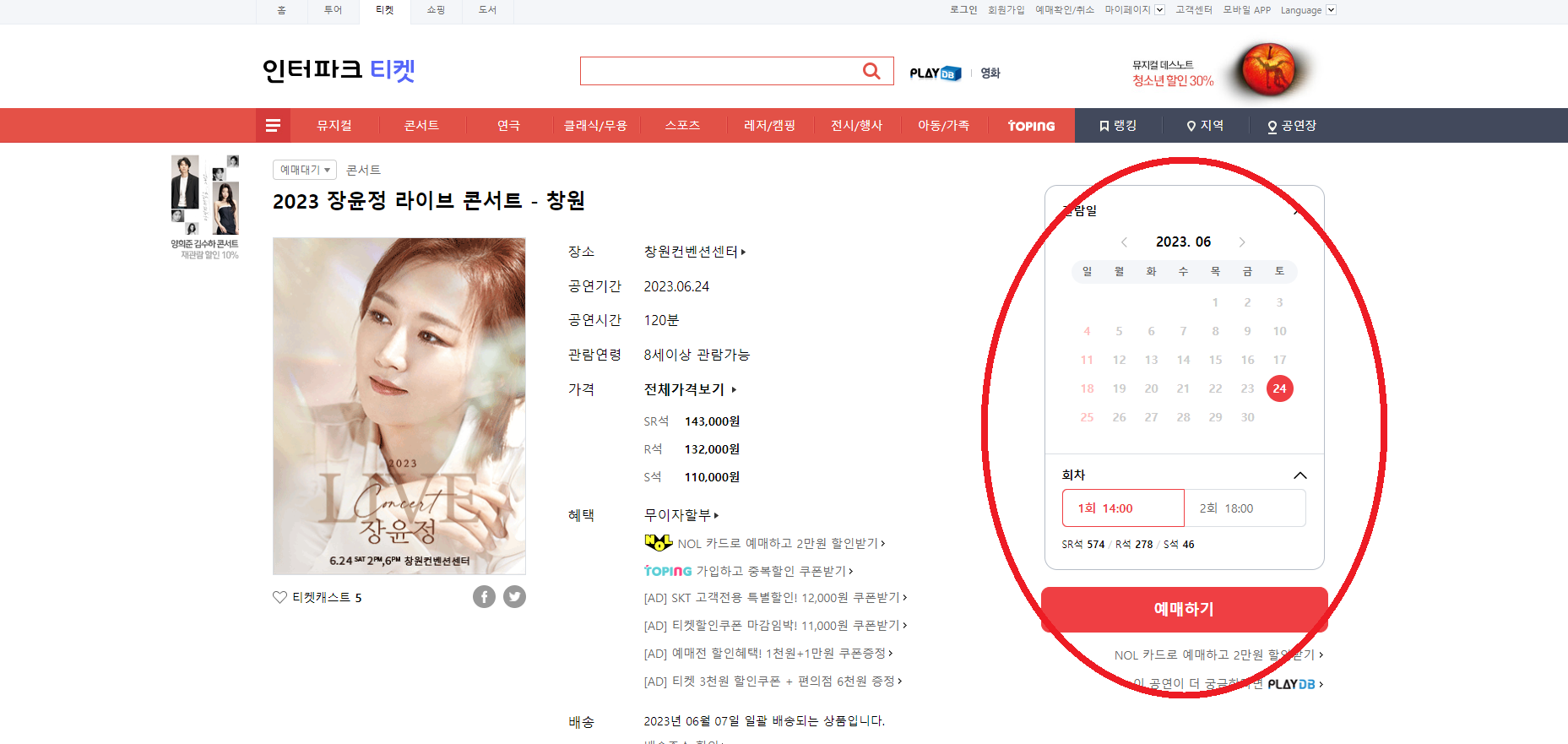Switch to the 쇼핑 top tab
1568x744 pixels.
tap(436, 10)
